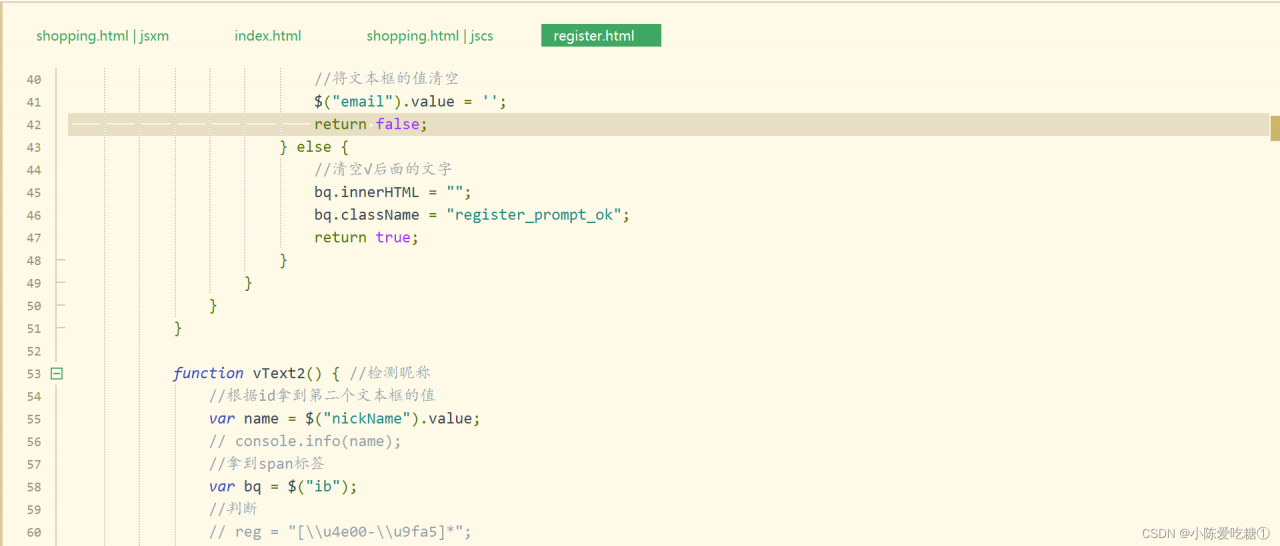The height and width of the screenshot is (546, 1280).
Task: Click line number 58 in gutter
Action: coord(34,487)
